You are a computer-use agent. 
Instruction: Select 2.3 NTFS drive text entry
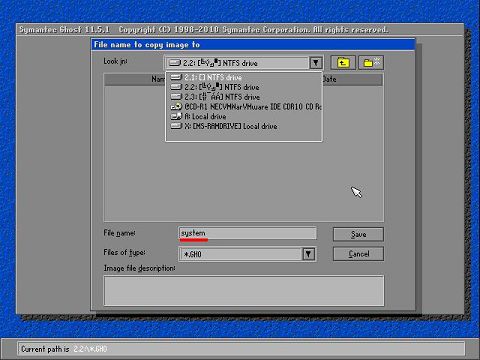click(222, 97)
